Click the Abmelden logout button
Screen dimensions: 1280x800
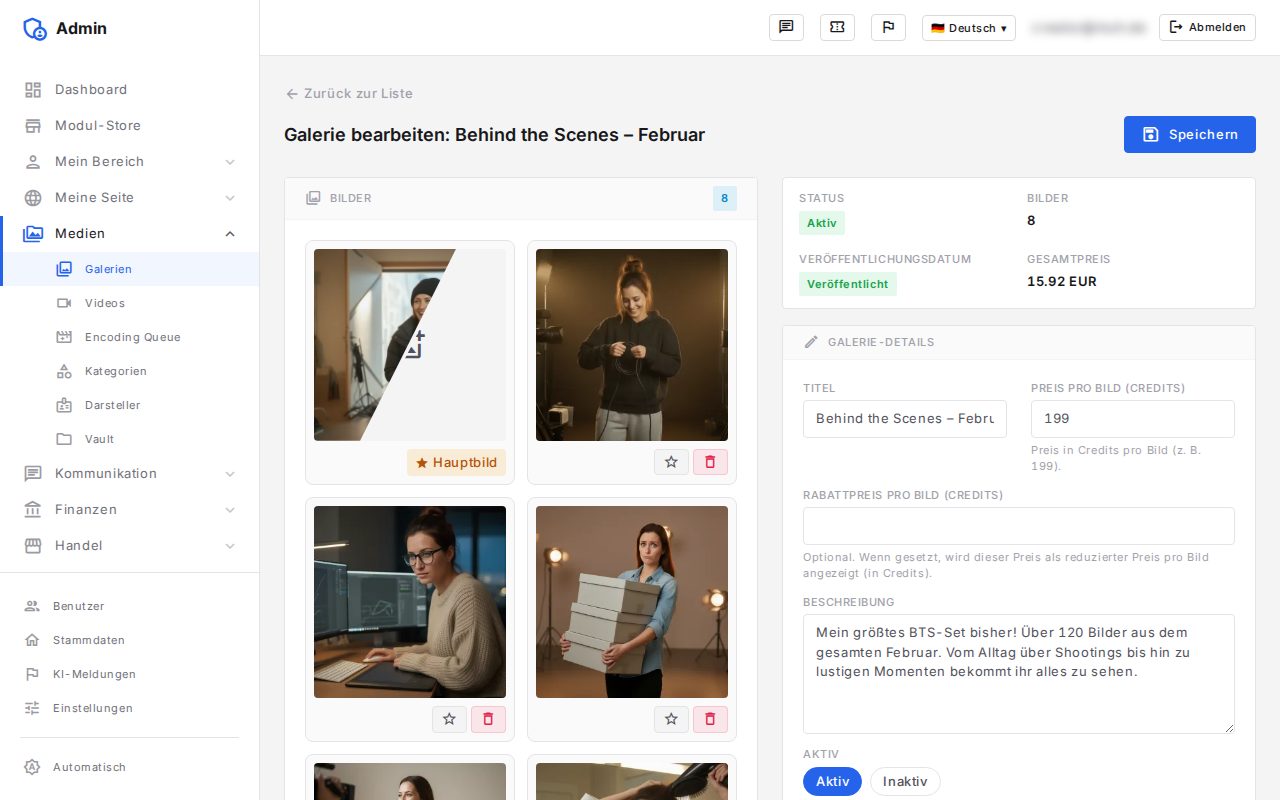pyautogui.click(x=1207, y=28)
